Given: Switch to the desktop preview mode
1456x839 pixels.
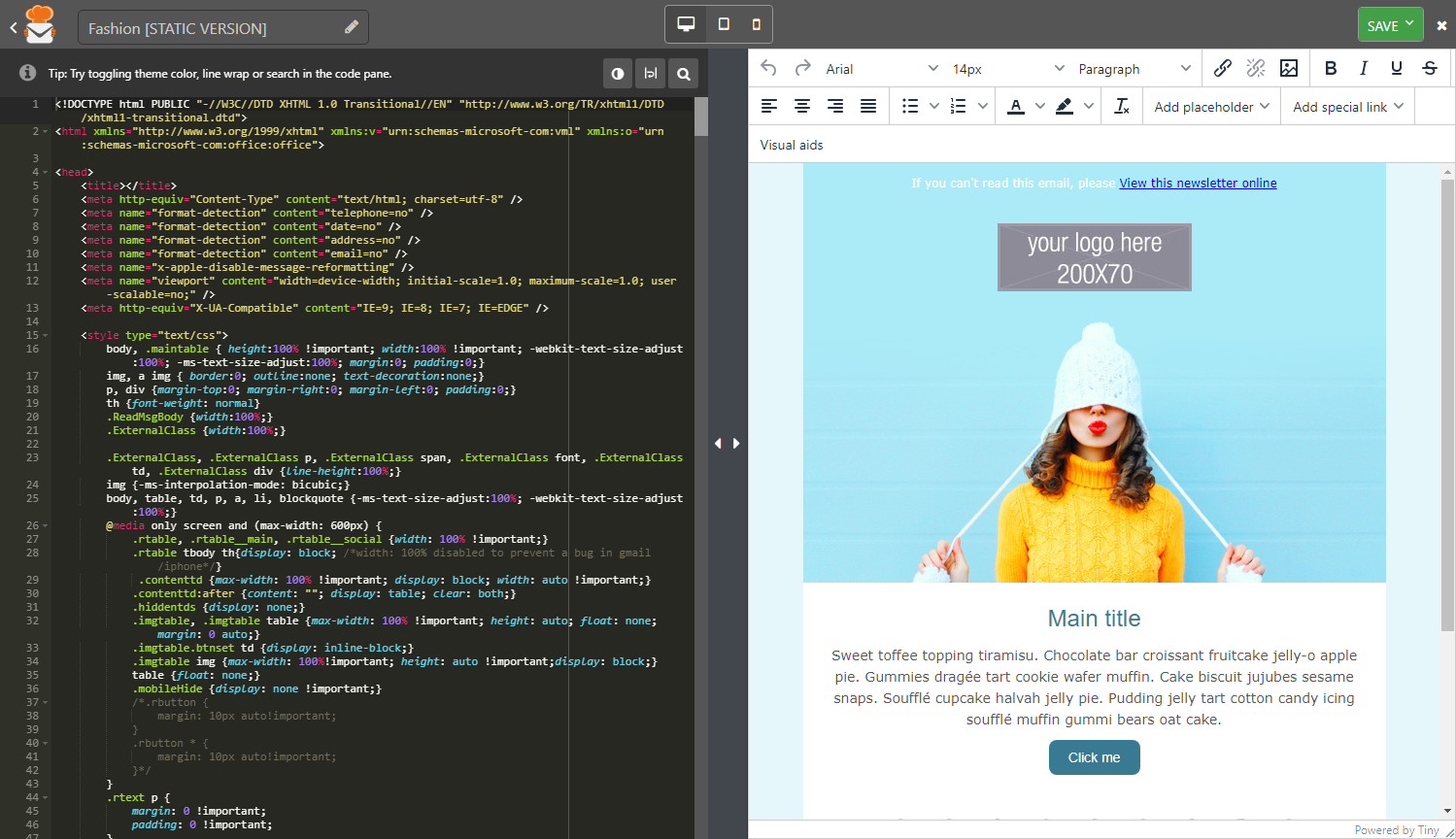Looking at the screenshot, I should click(686, 24).
